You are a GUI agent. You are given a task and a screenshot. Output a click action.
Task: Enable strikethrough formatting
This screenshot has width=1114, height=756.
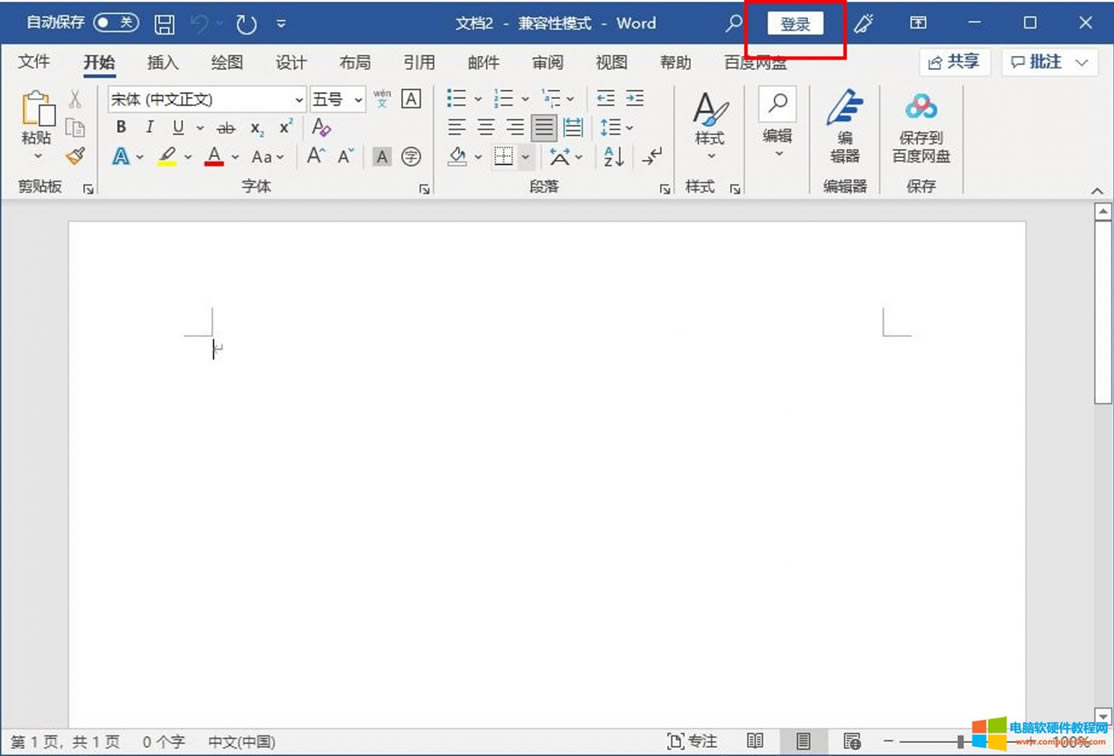(227, 127)
